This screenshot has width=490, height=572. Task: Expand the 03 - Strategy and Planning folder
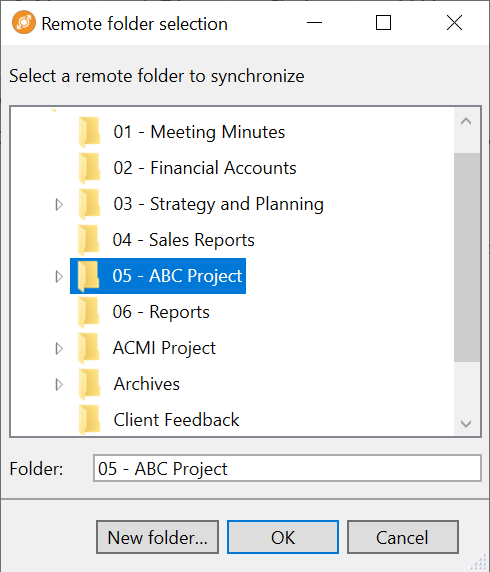click(x=59, y=204)
